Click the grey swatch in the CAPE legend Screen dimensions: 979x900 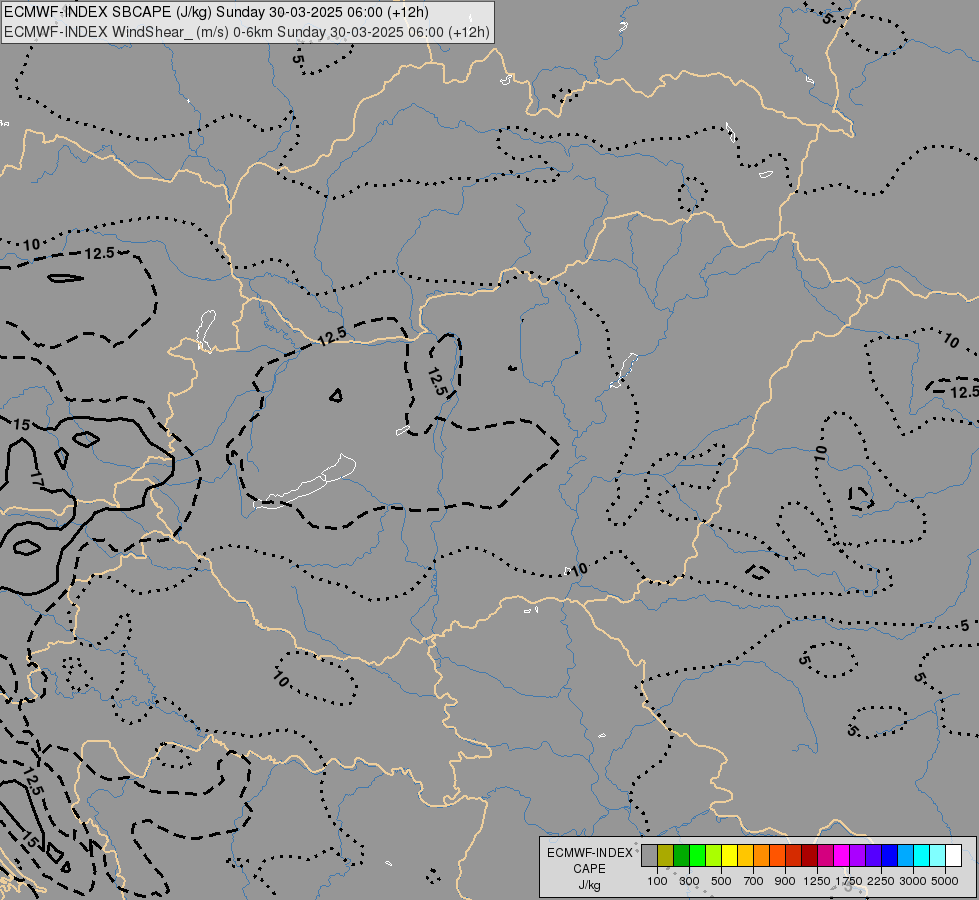[649, 856]
